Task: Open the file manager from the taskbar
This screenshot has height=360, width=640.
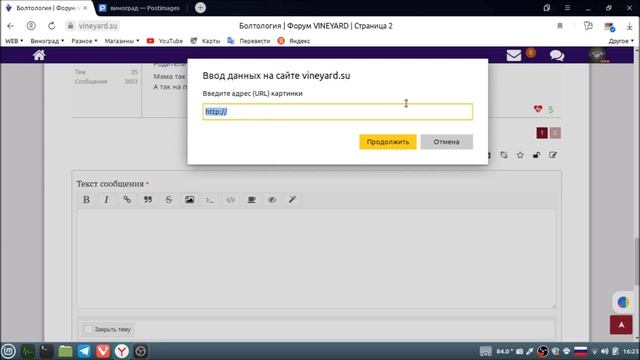Action: coord(65,351)
